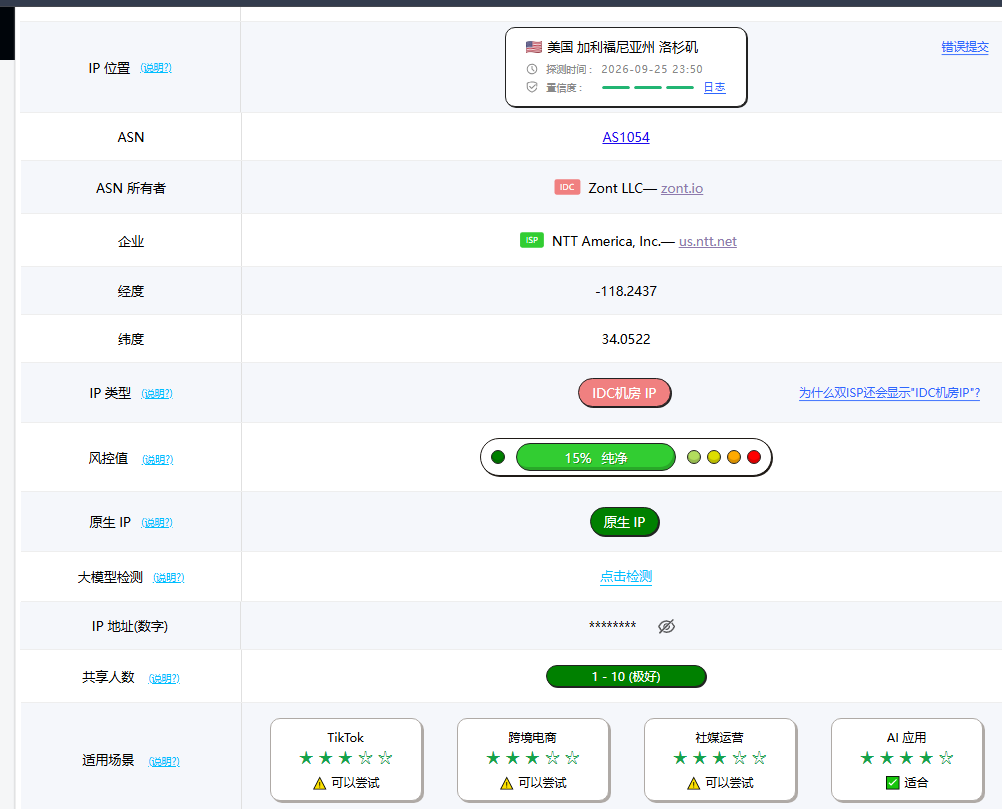Click the warning icon in the 跨境电商 card
Viewport: 1002px width, 809px height.
tap(507, 783)
